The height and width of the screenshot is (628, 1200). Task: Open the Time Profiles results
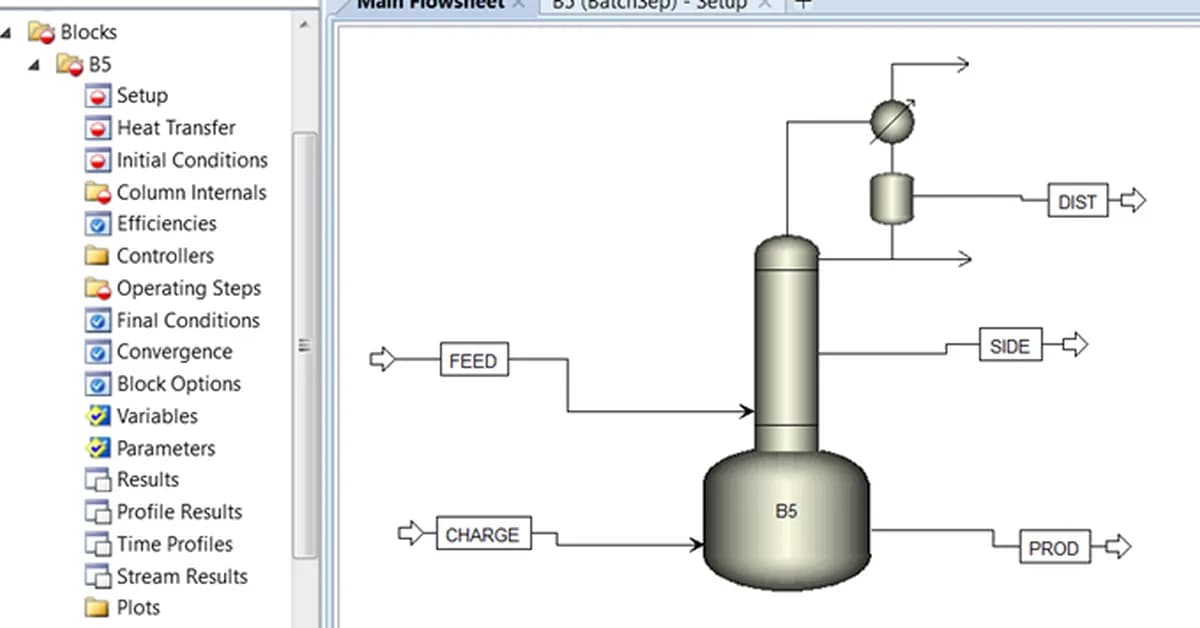pyautogui.click(x=176, y=543)
